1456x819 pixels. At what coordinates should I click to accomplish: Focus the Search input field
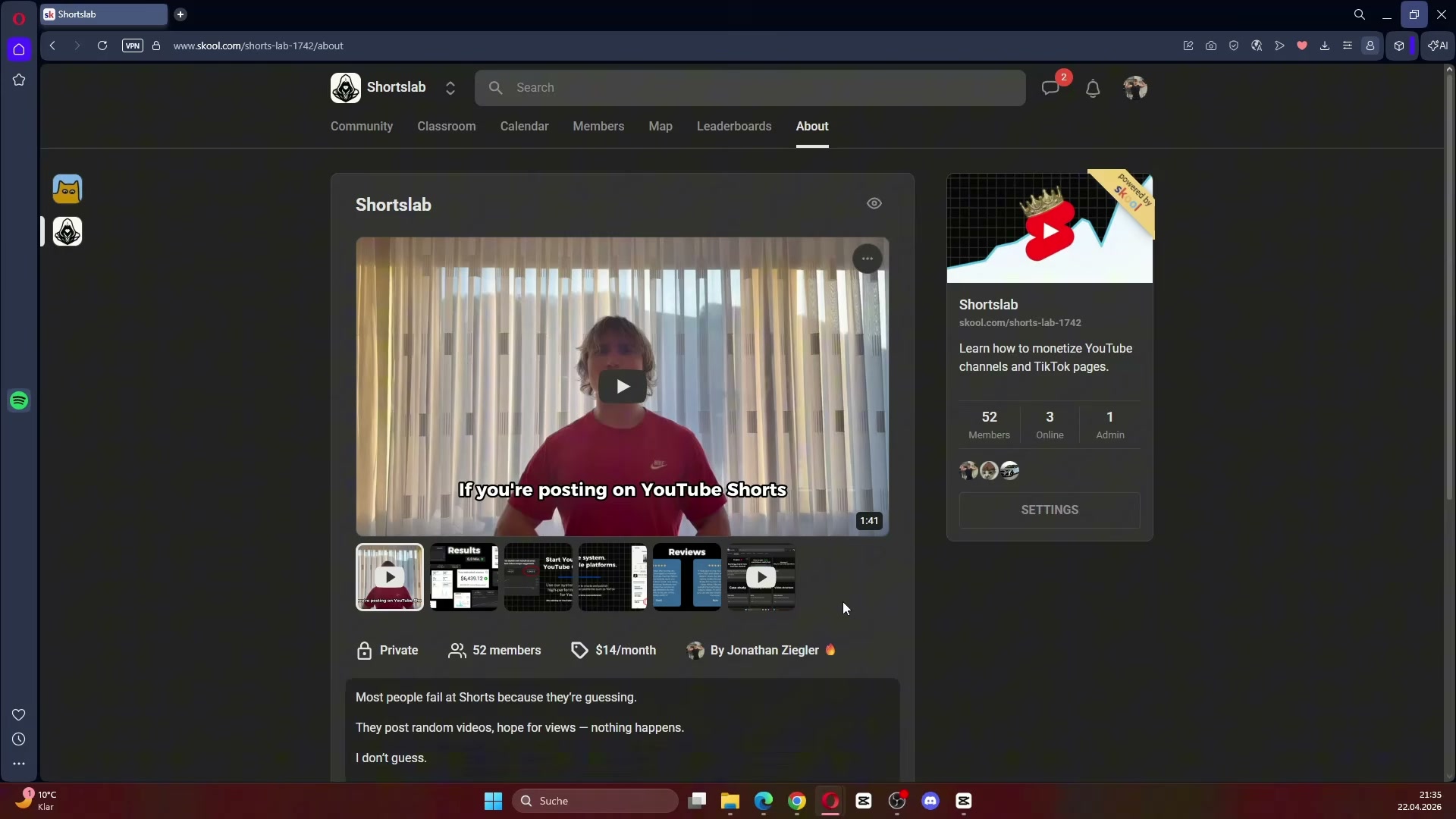click(750, 88)
